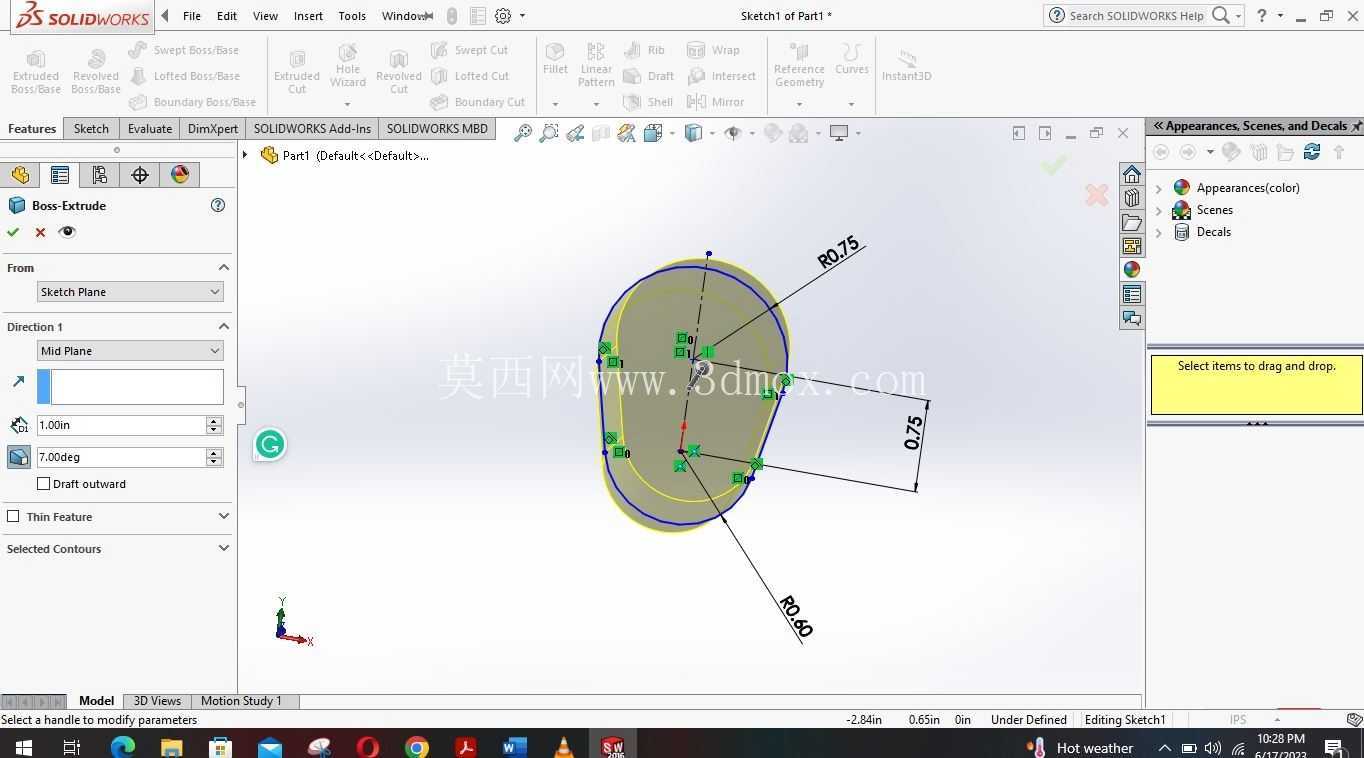Expand the Appearances(color) tree node

pos(1159,188)
